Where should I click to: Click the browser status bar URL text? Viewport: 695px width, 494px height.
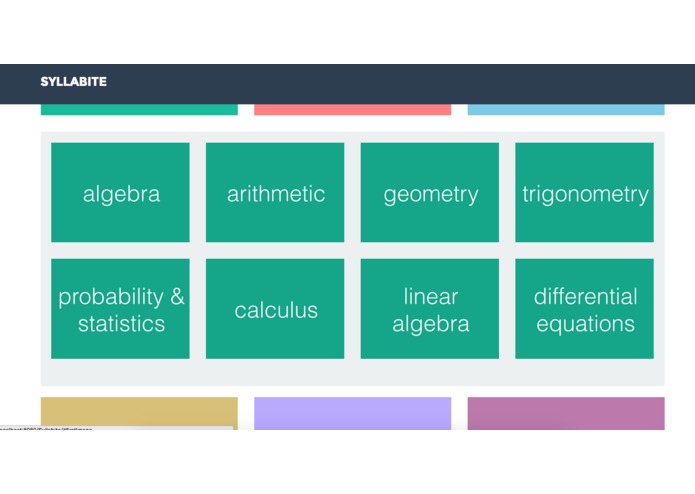[46, 428]
